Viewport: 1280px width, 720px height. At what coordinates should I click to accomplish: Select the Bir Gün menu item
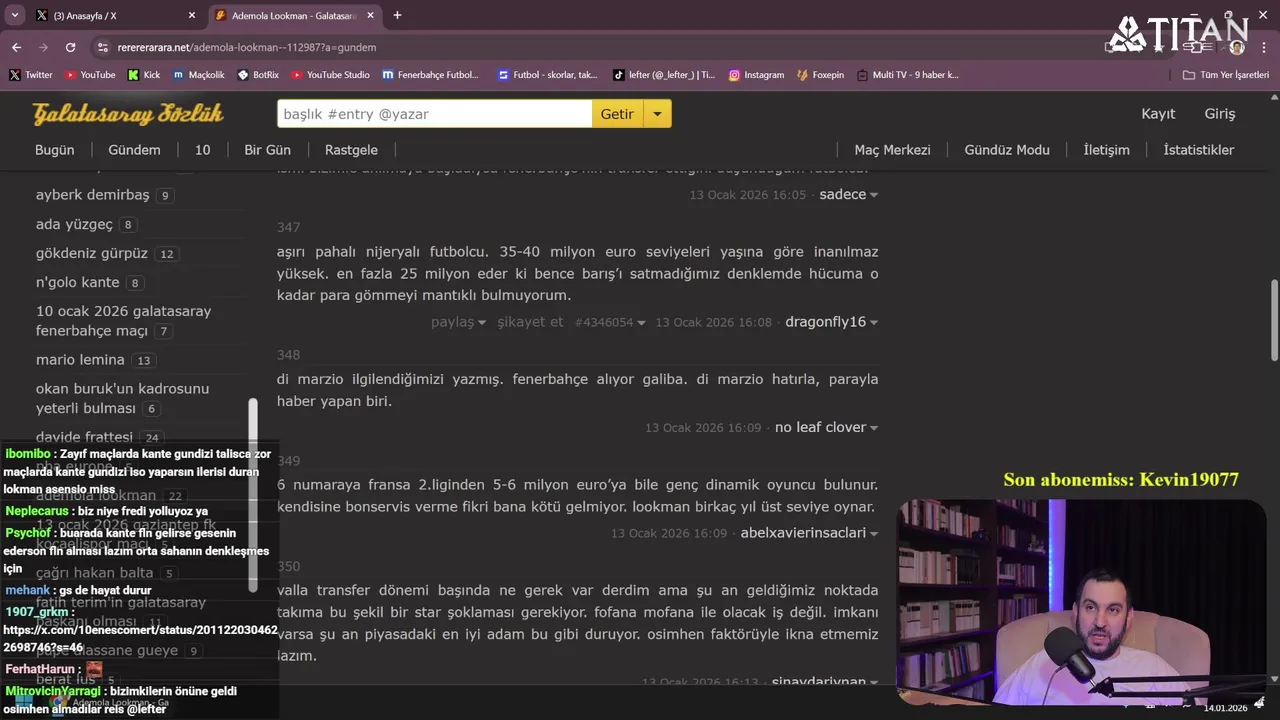(267, 150)
